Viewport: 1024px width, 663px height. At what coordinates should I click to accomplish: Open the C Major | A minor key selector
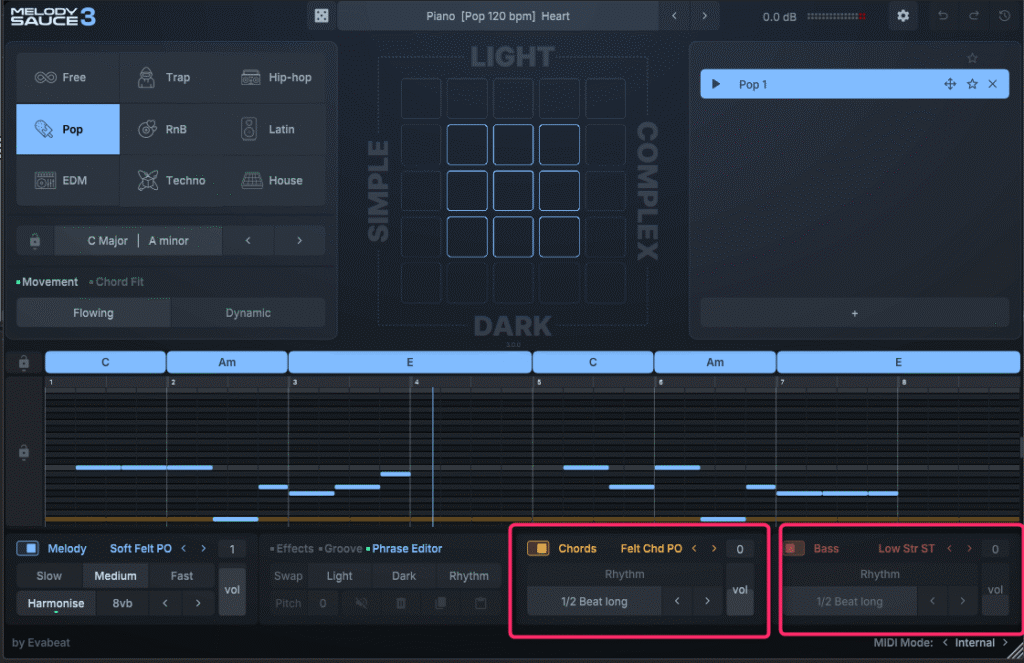[138, 241]
